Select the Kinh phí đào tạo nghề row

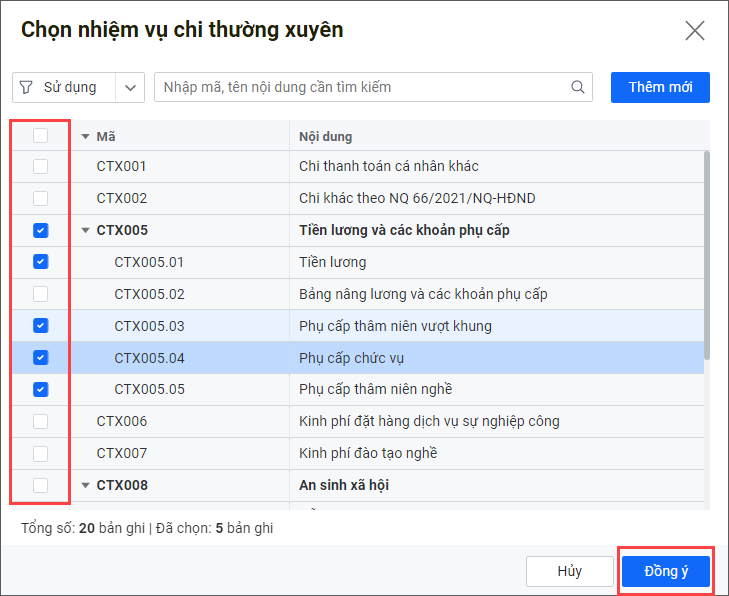click(x=368, y=453)
